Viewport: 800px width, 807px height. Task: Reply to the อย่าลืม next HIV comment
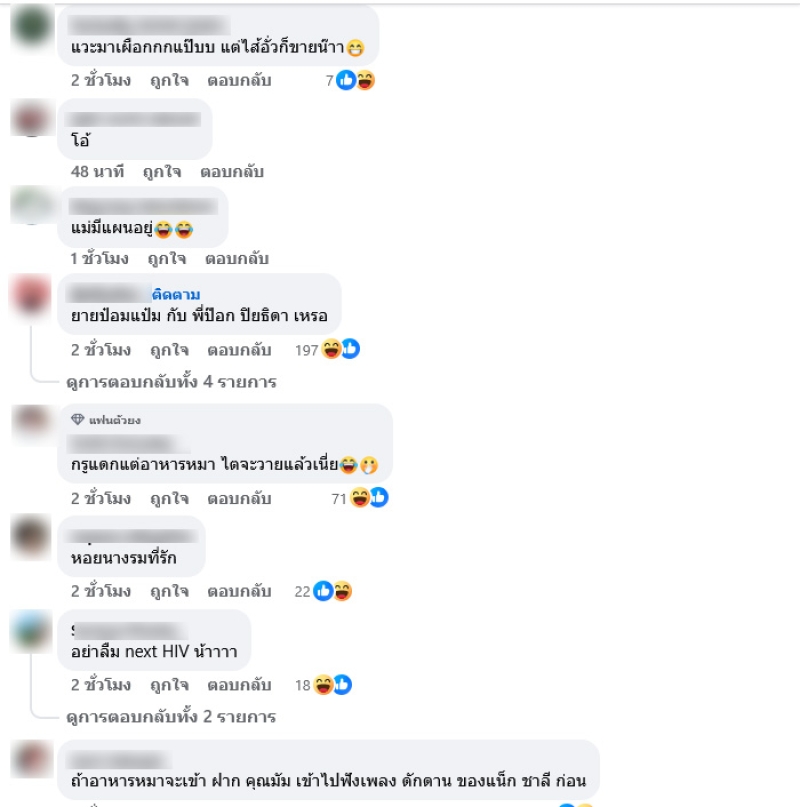pos(239,685)
